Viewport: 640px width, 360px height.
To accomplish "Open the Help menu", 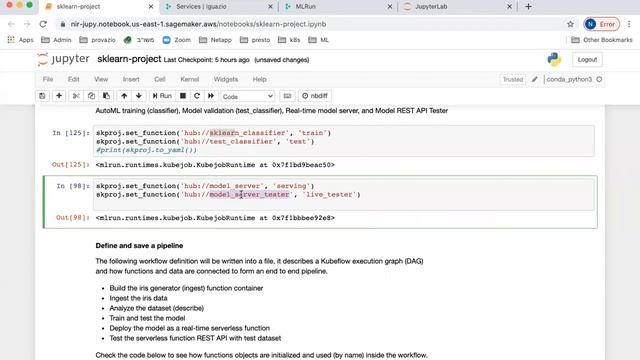I will click(x=259, y=79).
